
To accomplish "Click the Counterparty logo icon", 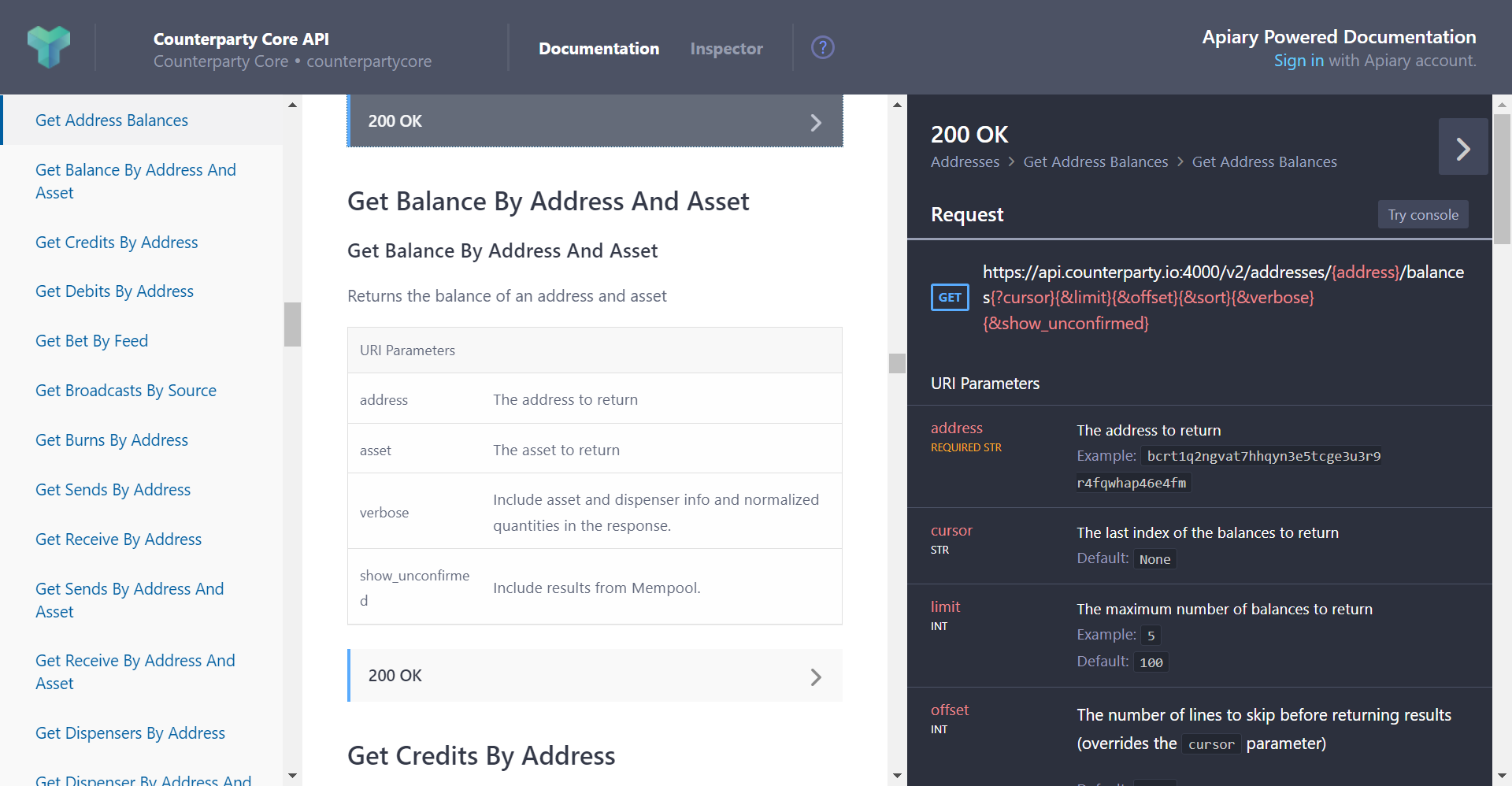I will 47,47.
